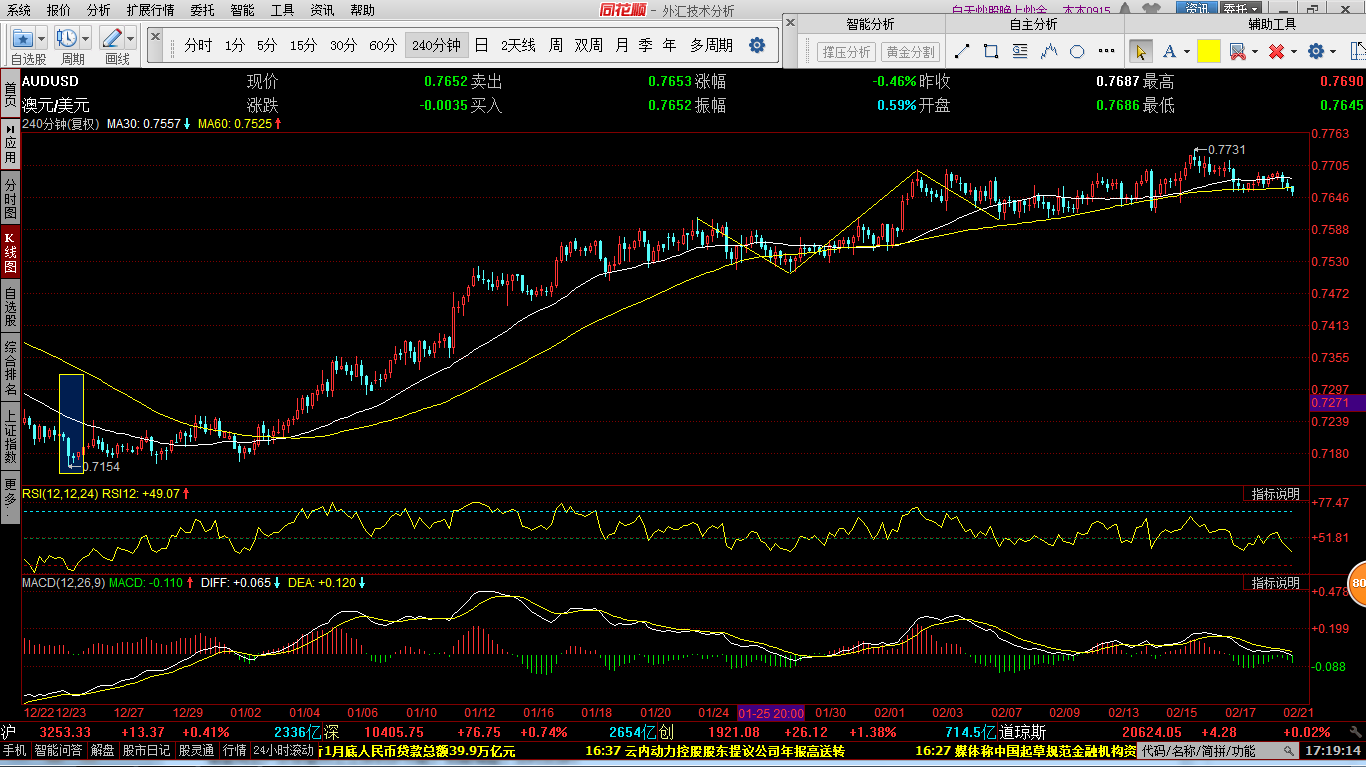This screenshot has height=767, width=1366.
Task: Open the yellow color swatch
Action: coord(1208,52)
